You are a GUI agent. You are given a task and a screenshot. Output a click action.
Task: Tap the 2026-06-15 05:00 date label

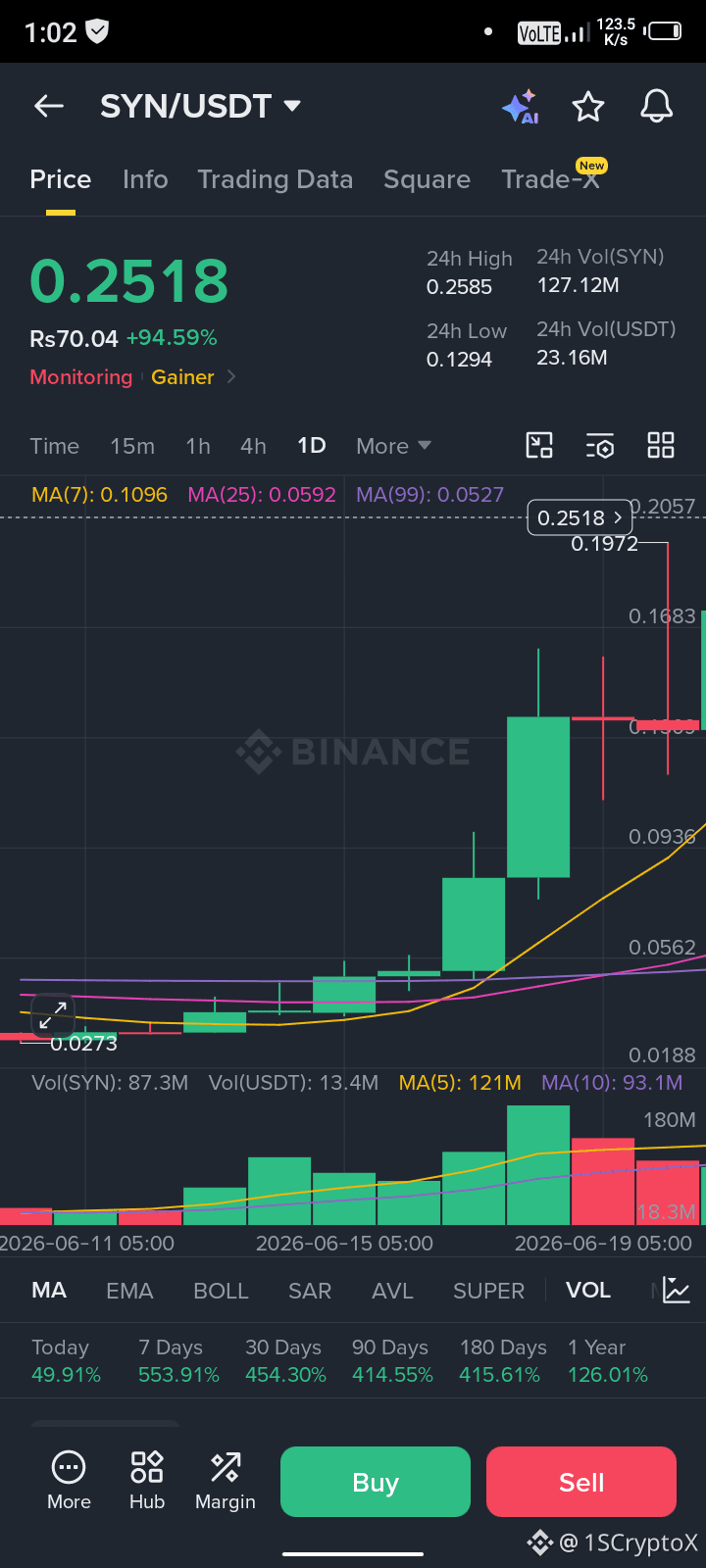click(344, 1243)
